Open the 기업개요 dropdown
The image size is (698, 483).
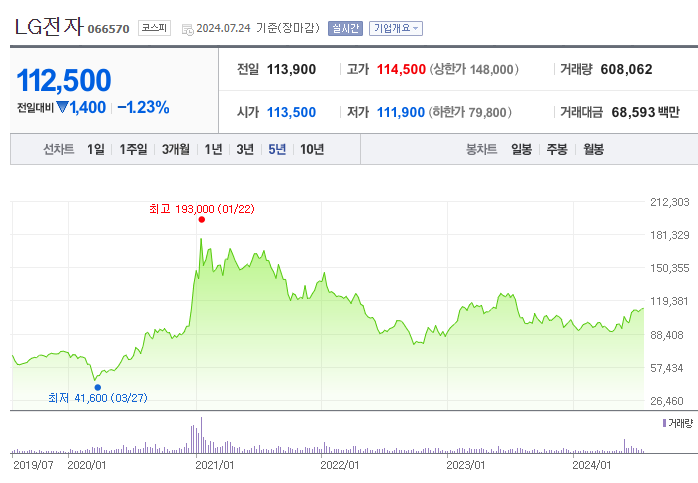[x=396, y=28]
